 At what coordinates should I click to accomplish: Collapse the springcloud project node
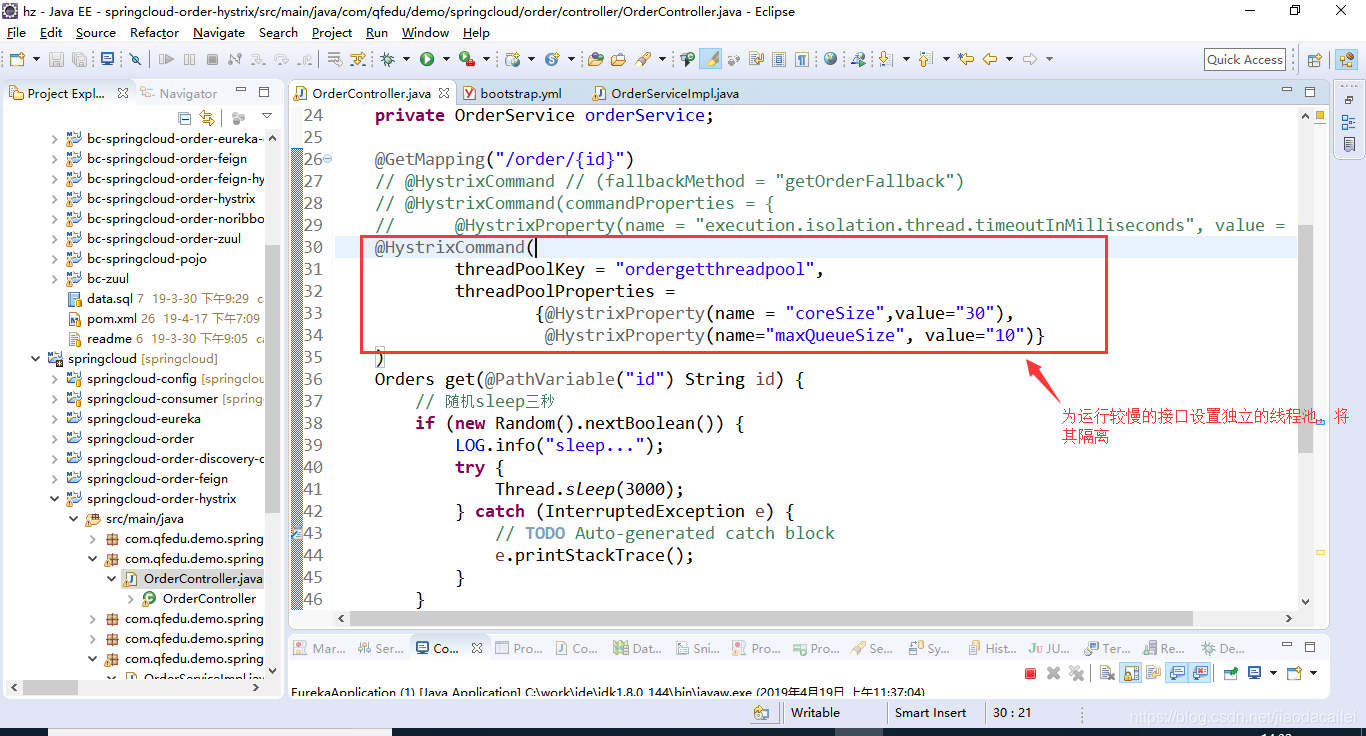tap(36, 359)
